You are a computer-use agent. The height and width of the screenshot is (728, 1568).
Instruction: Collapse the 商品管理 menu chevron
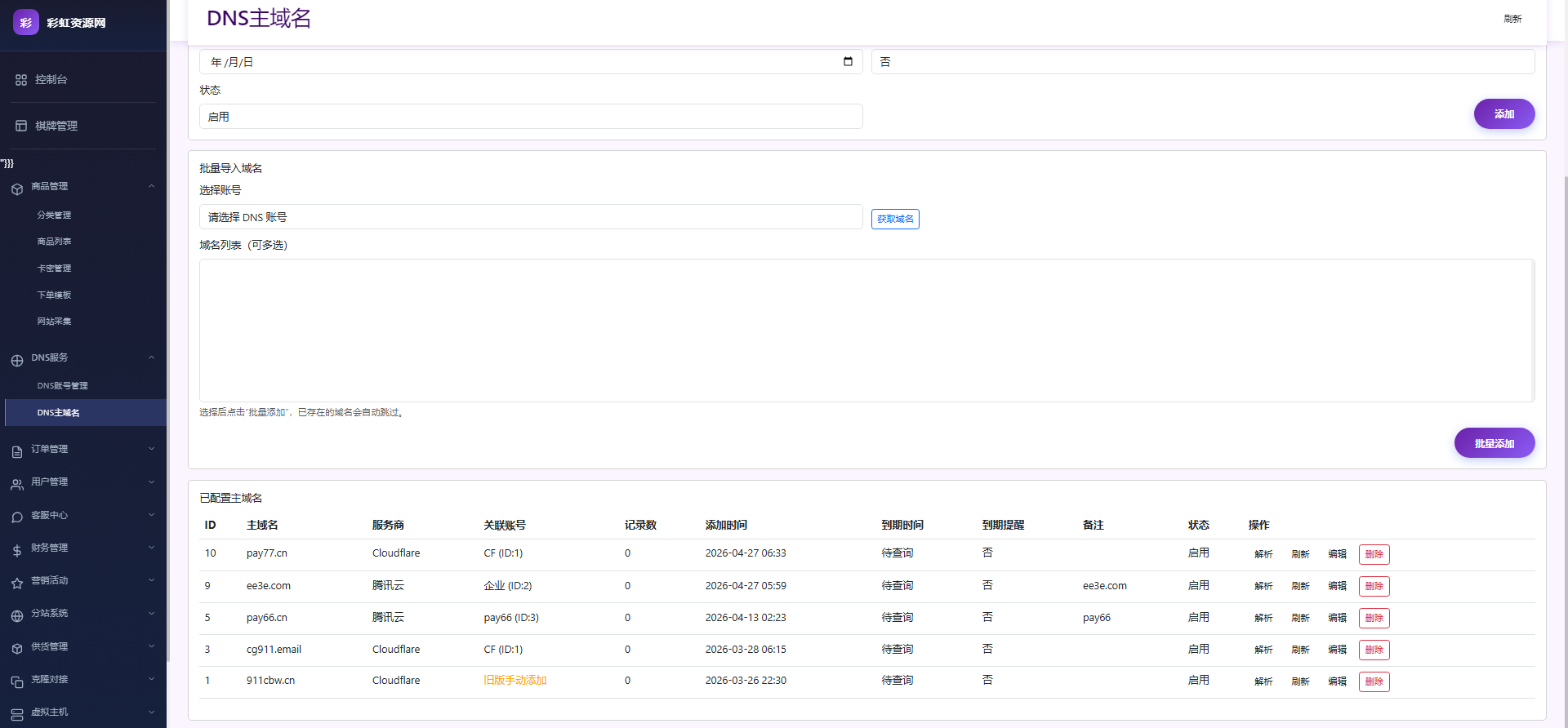(x=151, y=186)
